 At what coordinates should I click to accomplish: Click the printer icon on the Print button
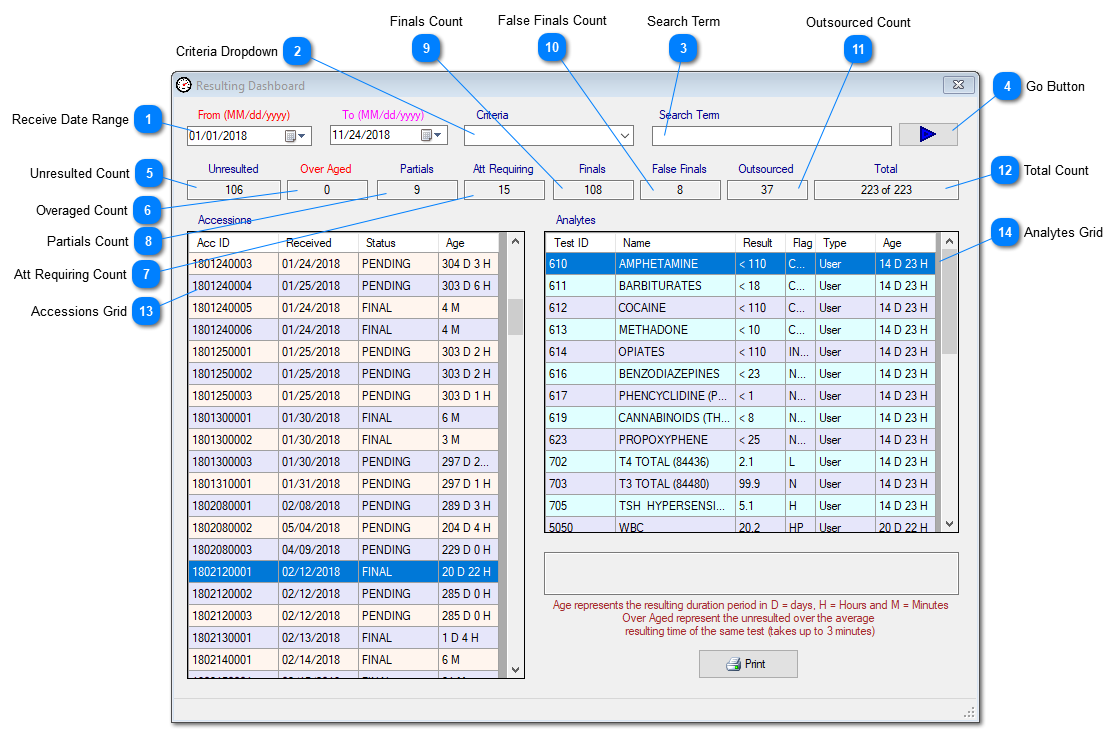(731, 663)
